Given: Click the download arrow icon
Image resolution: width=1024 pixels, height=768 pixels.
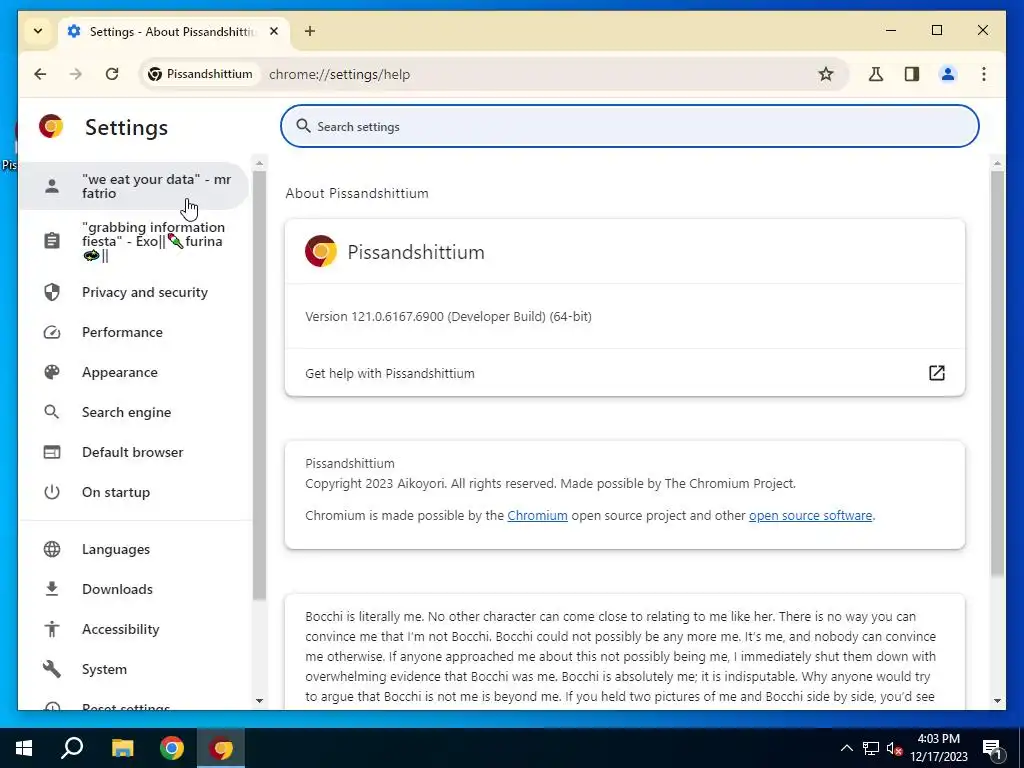Looking at the screenshot, I should point(52,589).
